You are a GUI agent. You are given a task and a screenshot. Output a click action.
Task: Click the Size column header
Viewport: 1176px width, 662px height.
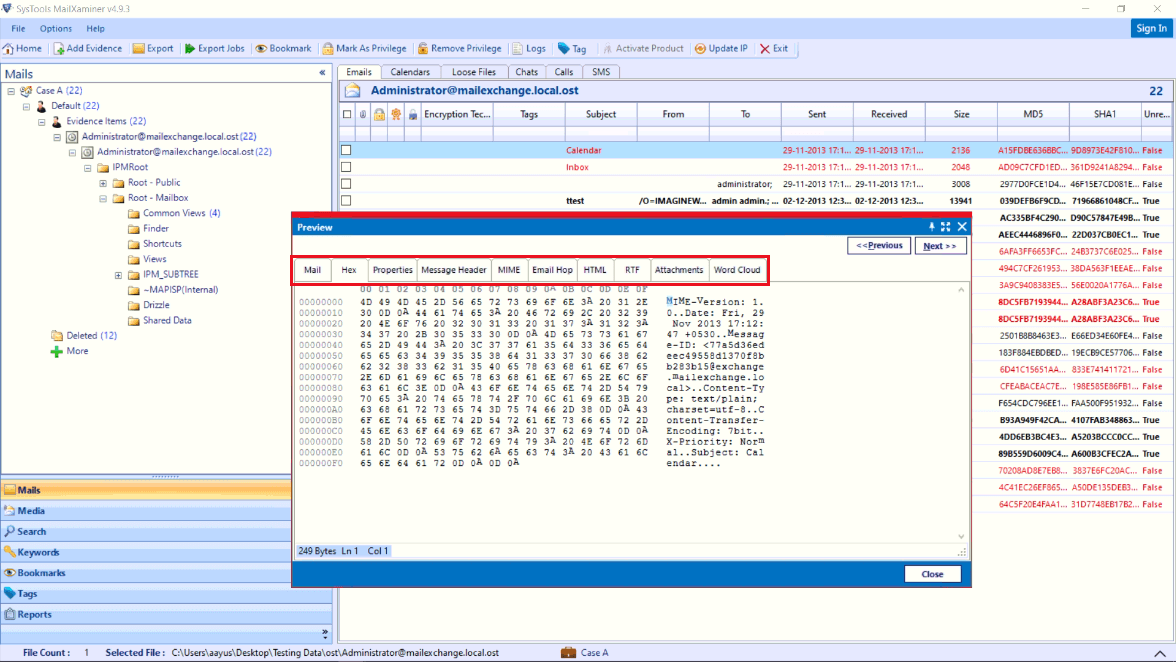coord(962,115)
